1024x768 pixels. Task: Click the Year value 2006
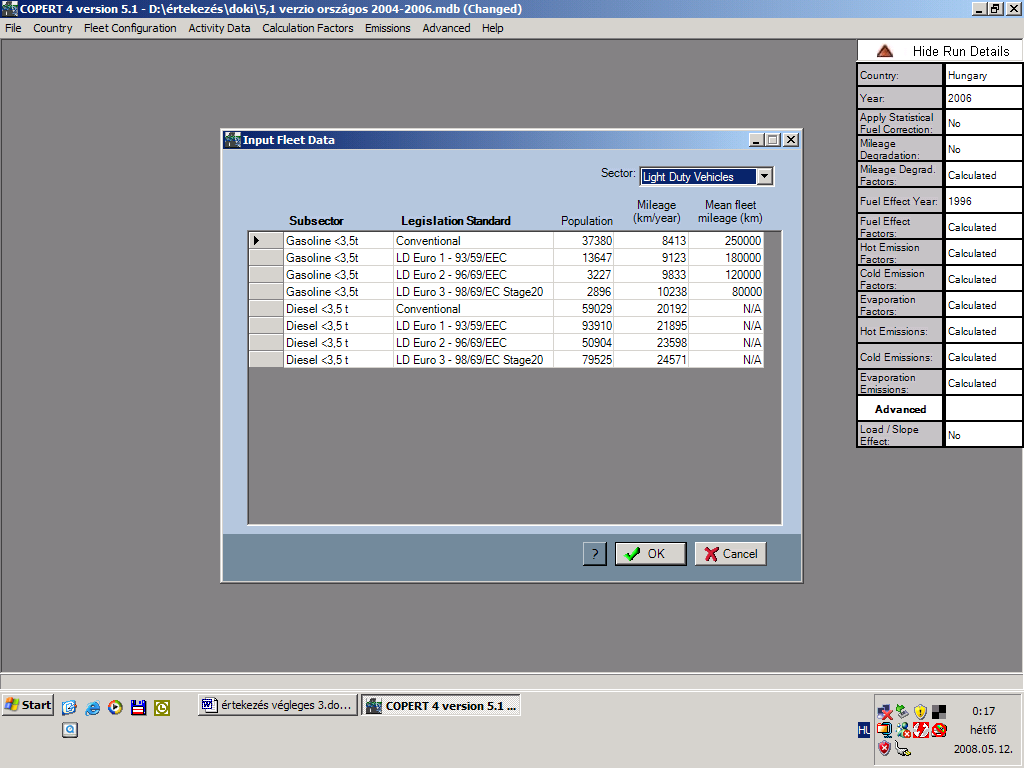pos(983,98)
